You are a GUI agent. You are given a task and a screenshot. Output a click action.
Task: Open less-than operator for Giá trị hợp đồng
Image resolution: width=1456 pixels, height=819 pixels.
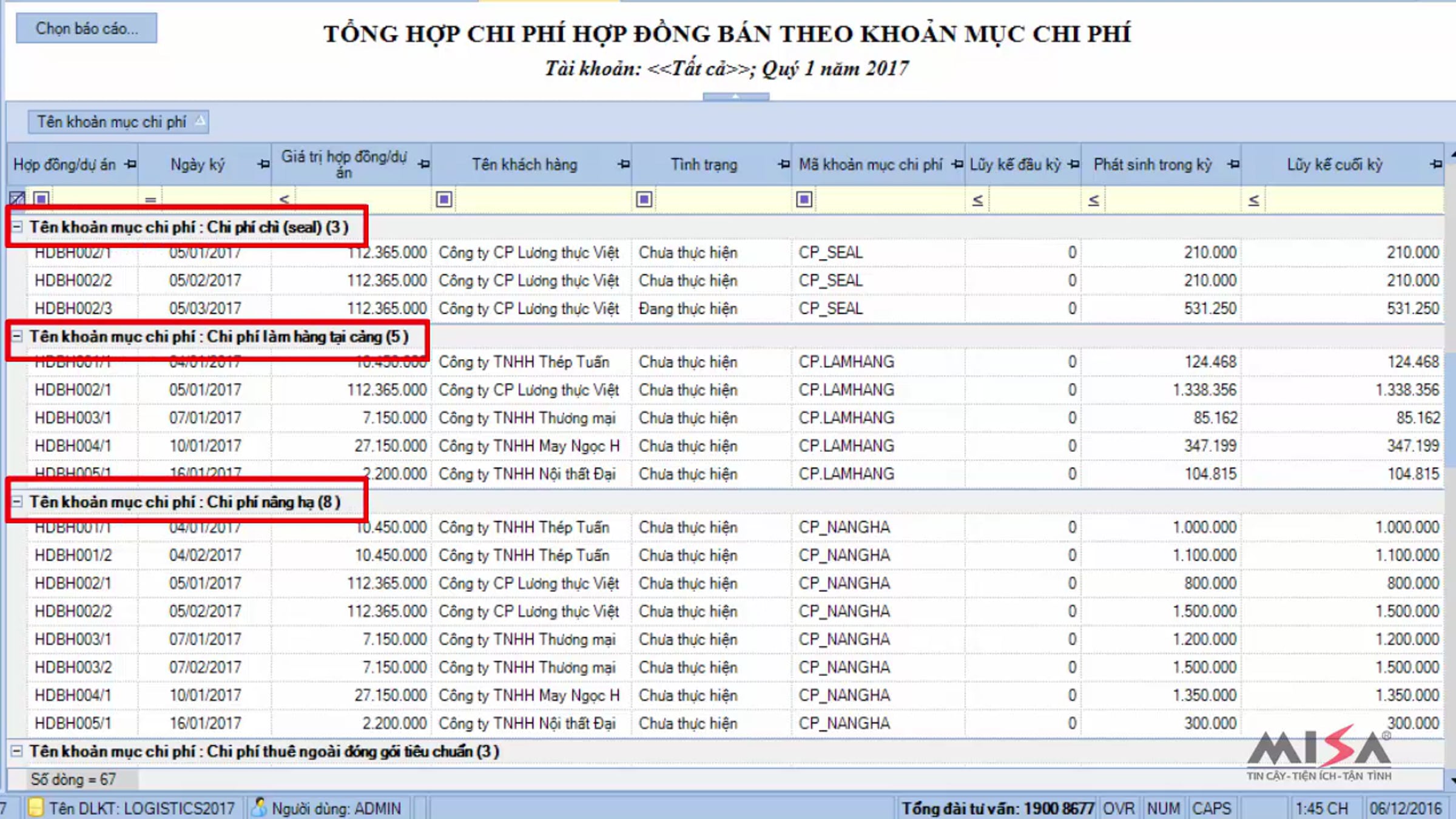coord(283,200)
